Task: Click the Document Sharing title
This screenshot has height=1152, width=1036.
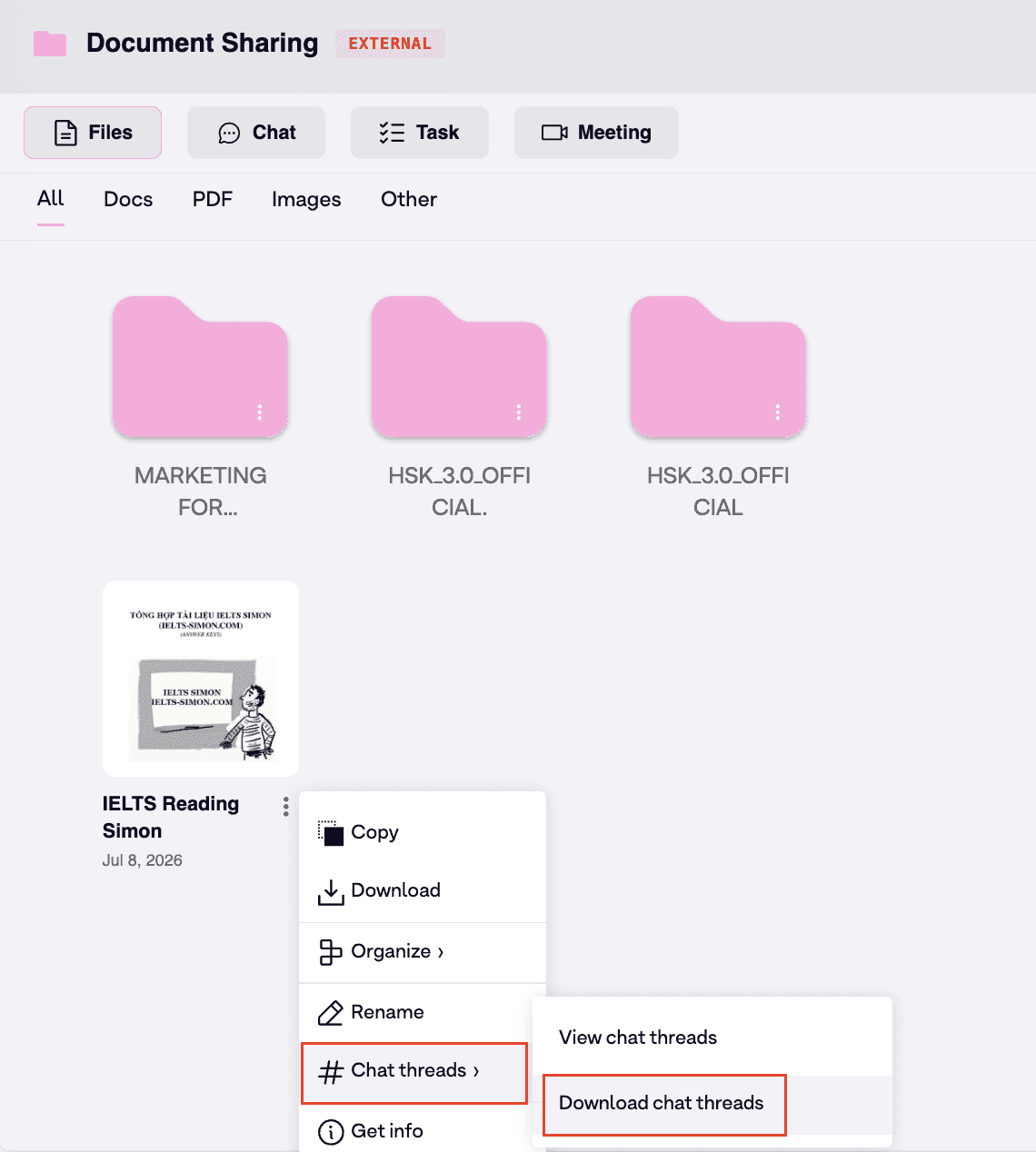Action: 203,44
